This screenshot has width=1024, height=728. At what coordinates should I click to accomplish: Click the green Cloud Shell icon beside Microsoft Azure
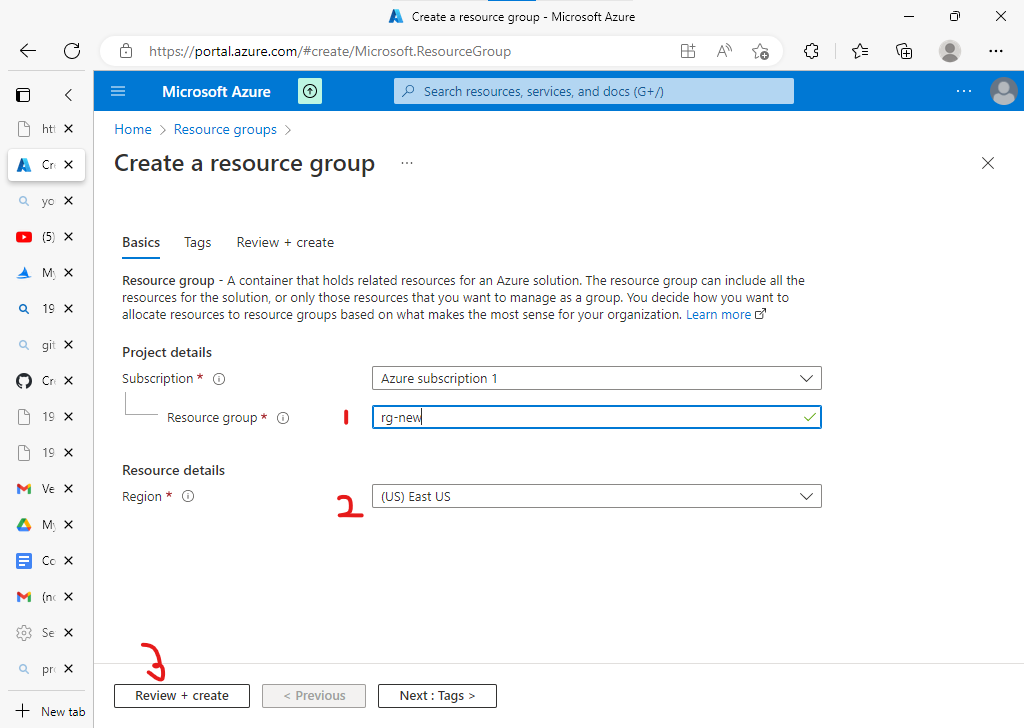coord(310,91)
